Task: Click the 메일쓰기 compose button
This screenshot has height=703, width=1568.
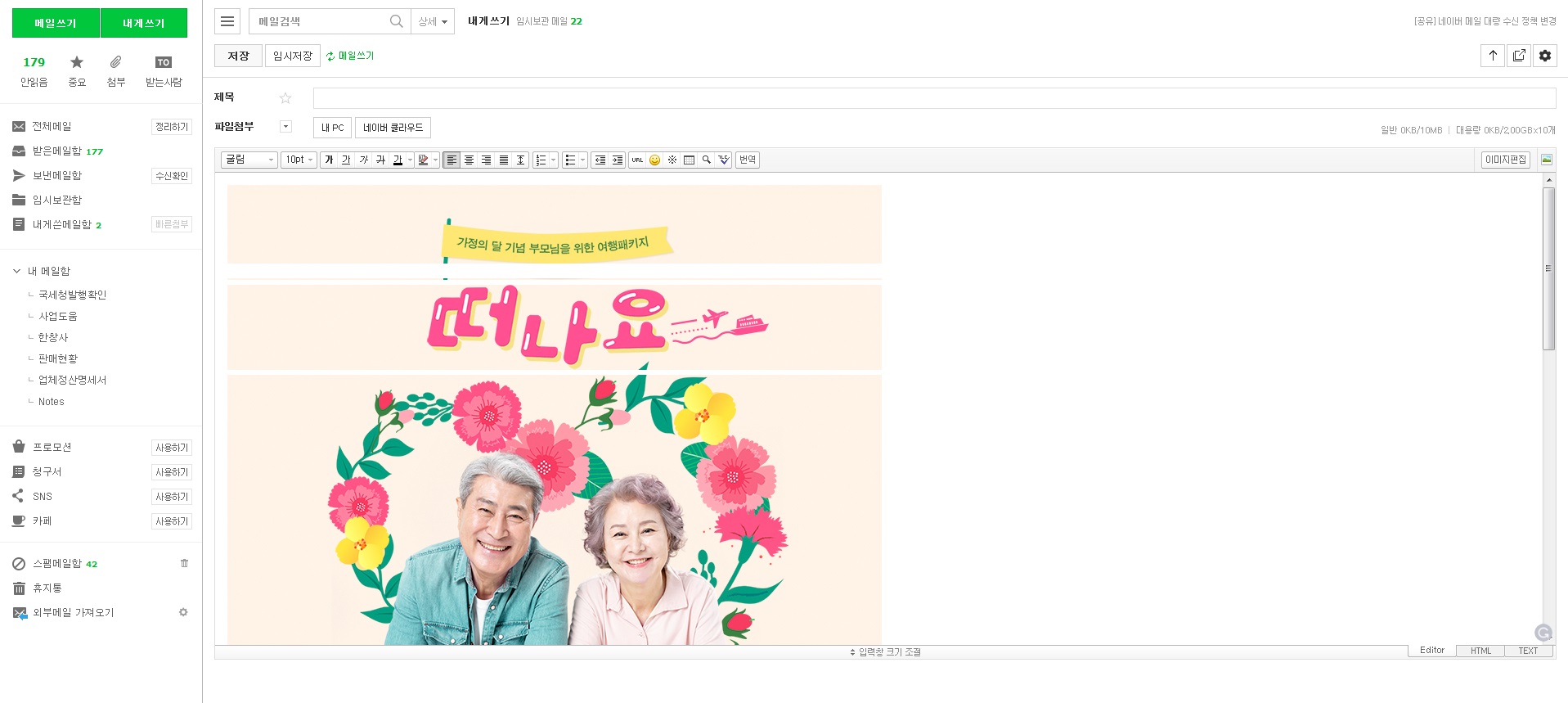Action: pyautogui.click(x=56, y=23)
